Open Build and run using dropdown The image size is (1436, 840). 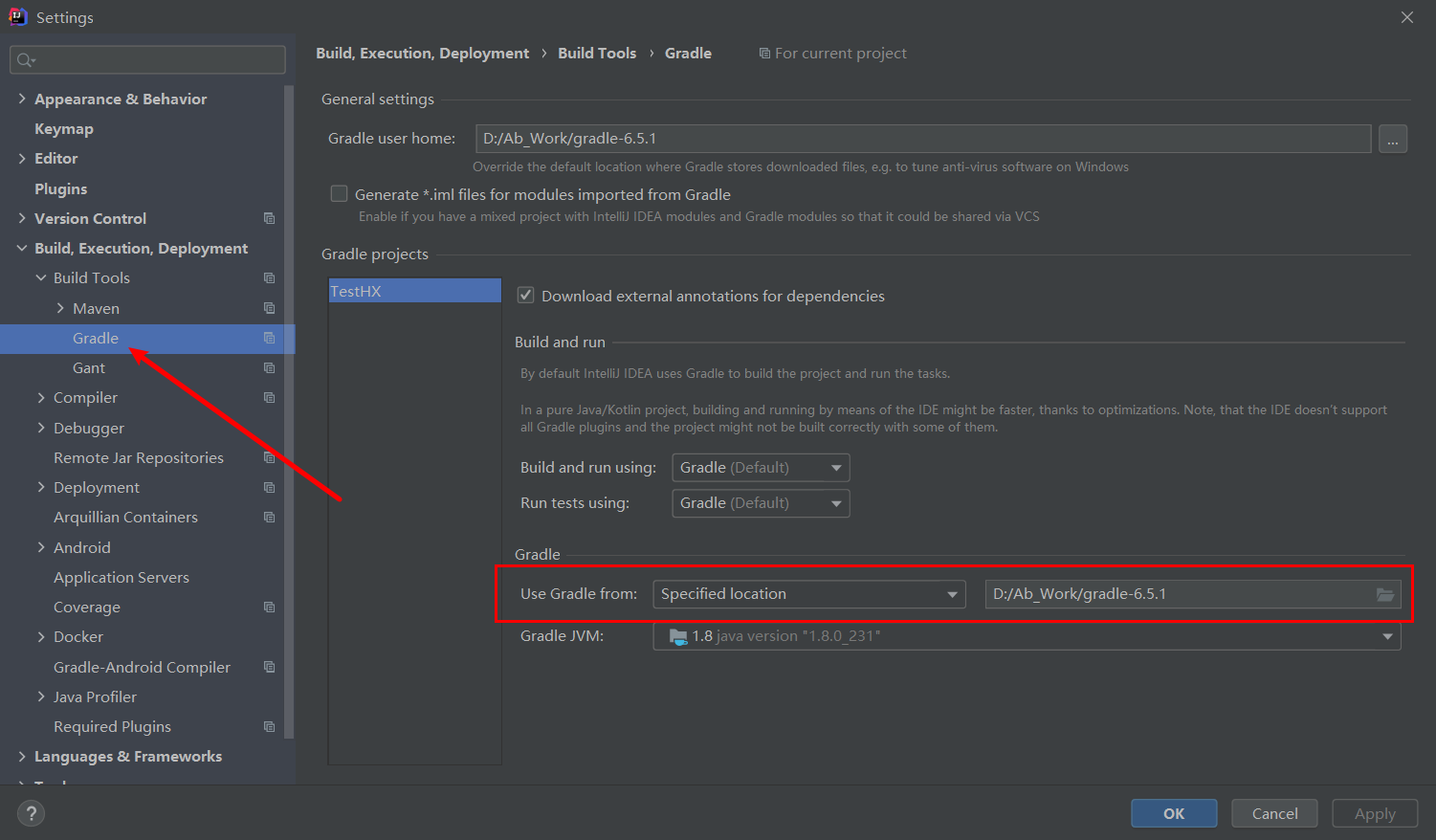[x=761, y=468]
